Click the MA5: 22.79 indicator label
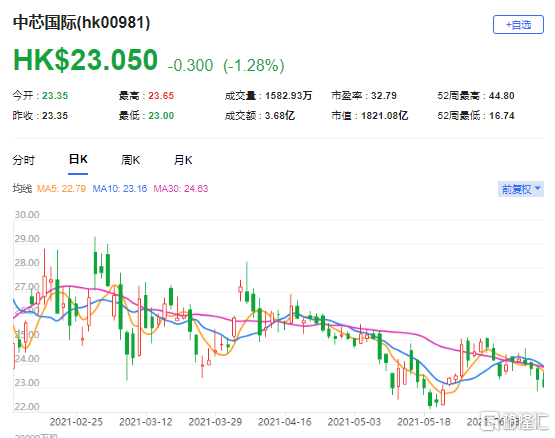This screenshot has width=555, height=438. coord(61,188)
